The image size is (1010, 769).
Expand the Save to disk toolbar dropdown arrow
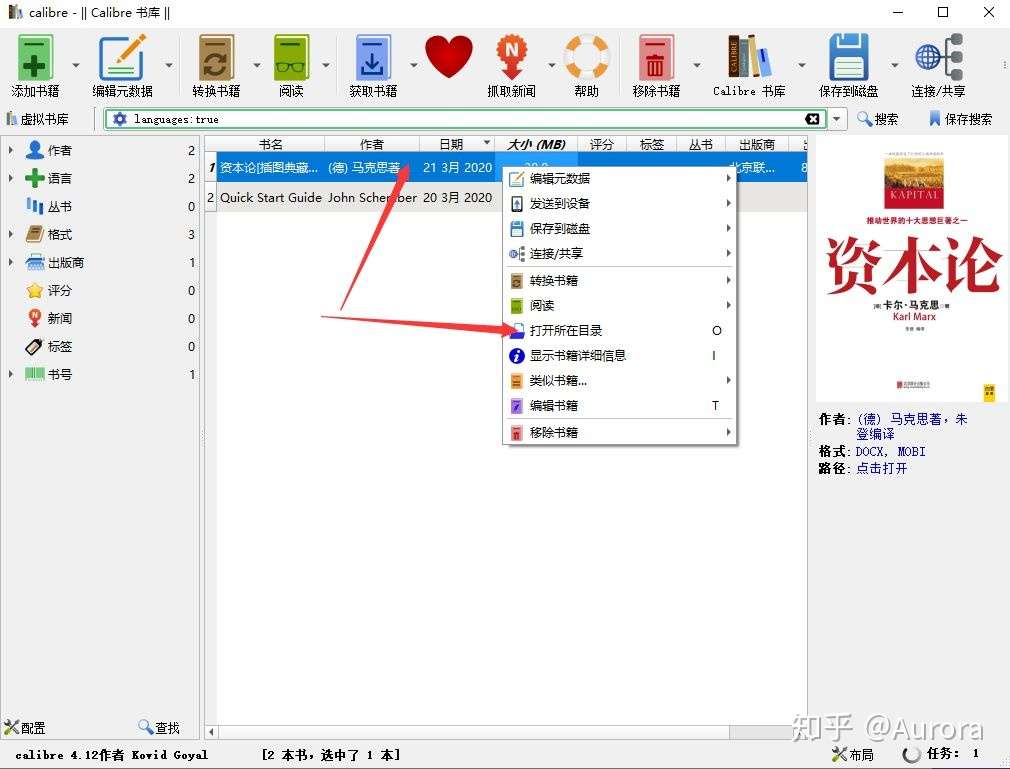(x=894, y=65)
